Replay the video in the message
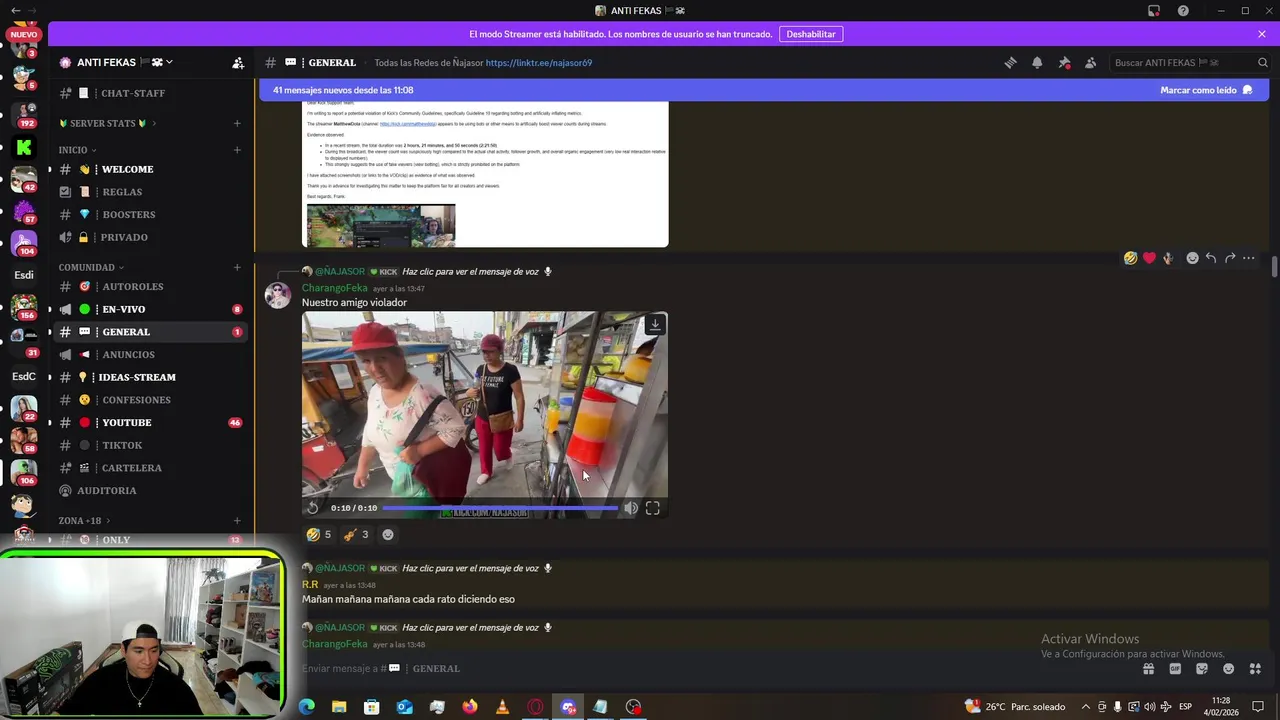The height and width of the screenshot is (720, 1280). pos(313,508)
